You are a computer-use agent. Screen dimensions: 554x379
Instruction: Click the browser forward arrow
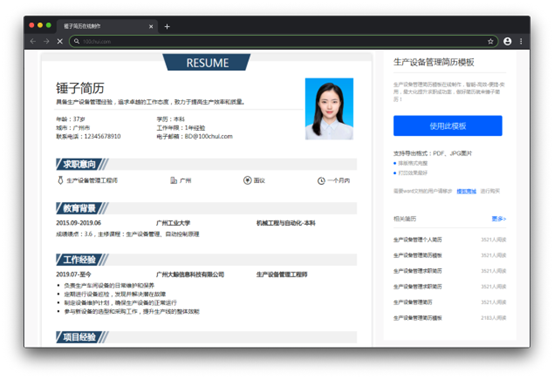[46, 41]
